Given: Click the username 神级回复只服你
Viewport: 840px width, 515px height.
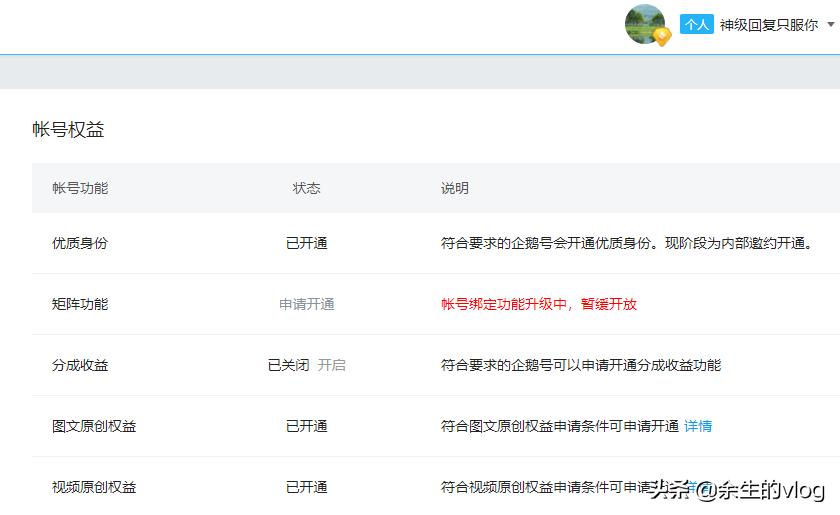Looking at the screenshot, I should [769, 25].
